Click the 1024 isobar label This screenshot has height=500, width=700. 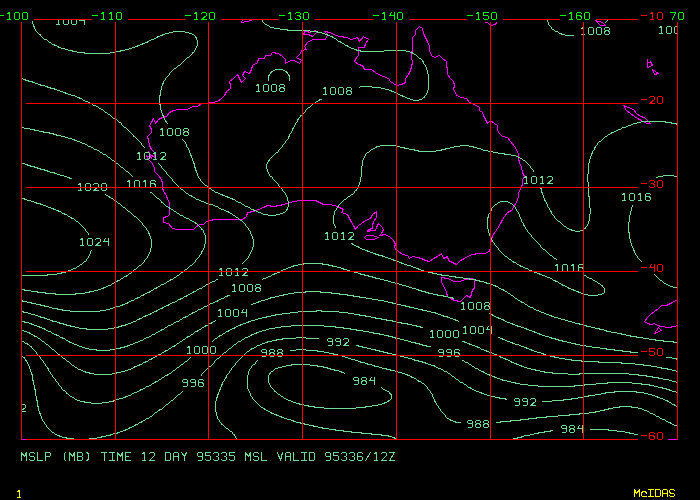tap(94, 242)
